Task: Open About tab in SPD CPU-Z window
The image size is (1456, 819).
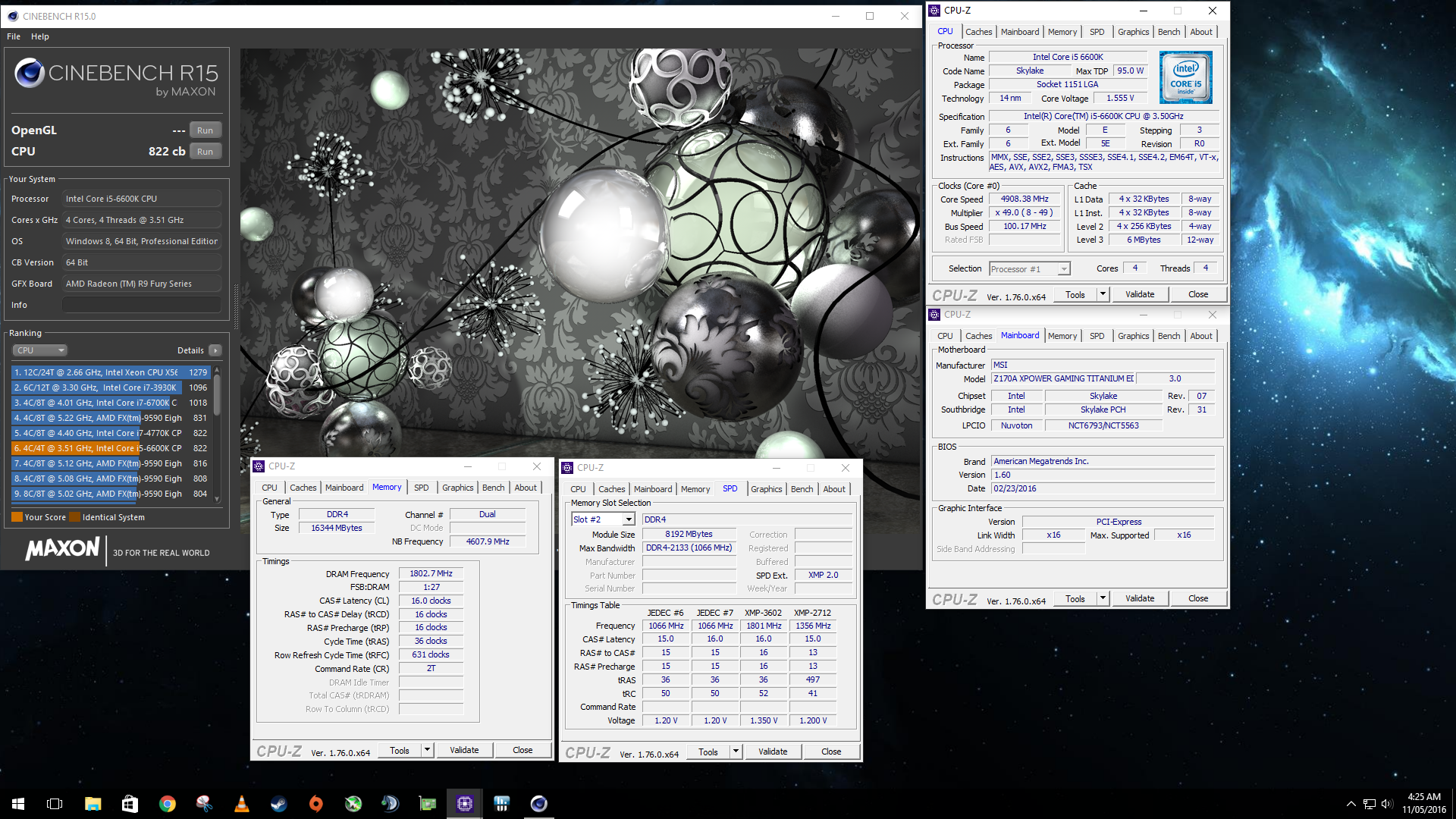Action: pyautogui.click(x=834, y=489)
